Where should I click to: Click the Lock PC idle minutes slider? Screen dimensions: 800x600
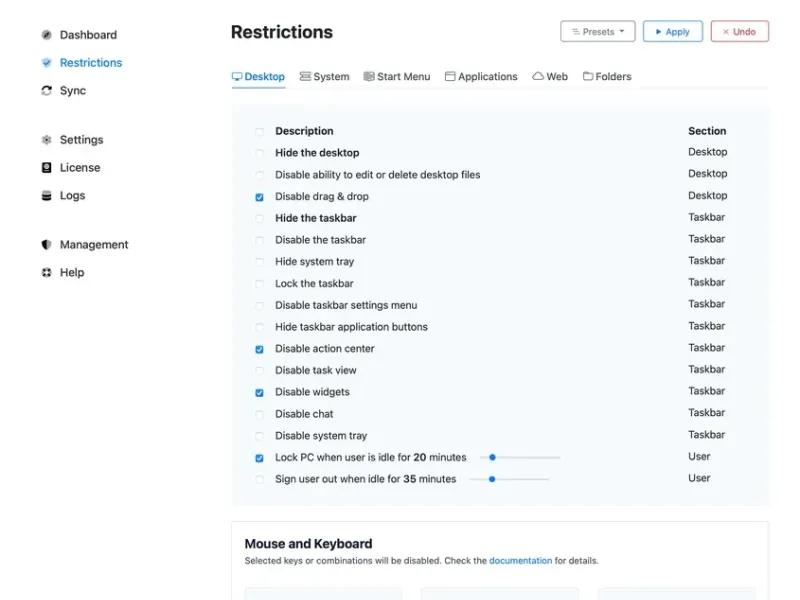[x=492, y=458]
